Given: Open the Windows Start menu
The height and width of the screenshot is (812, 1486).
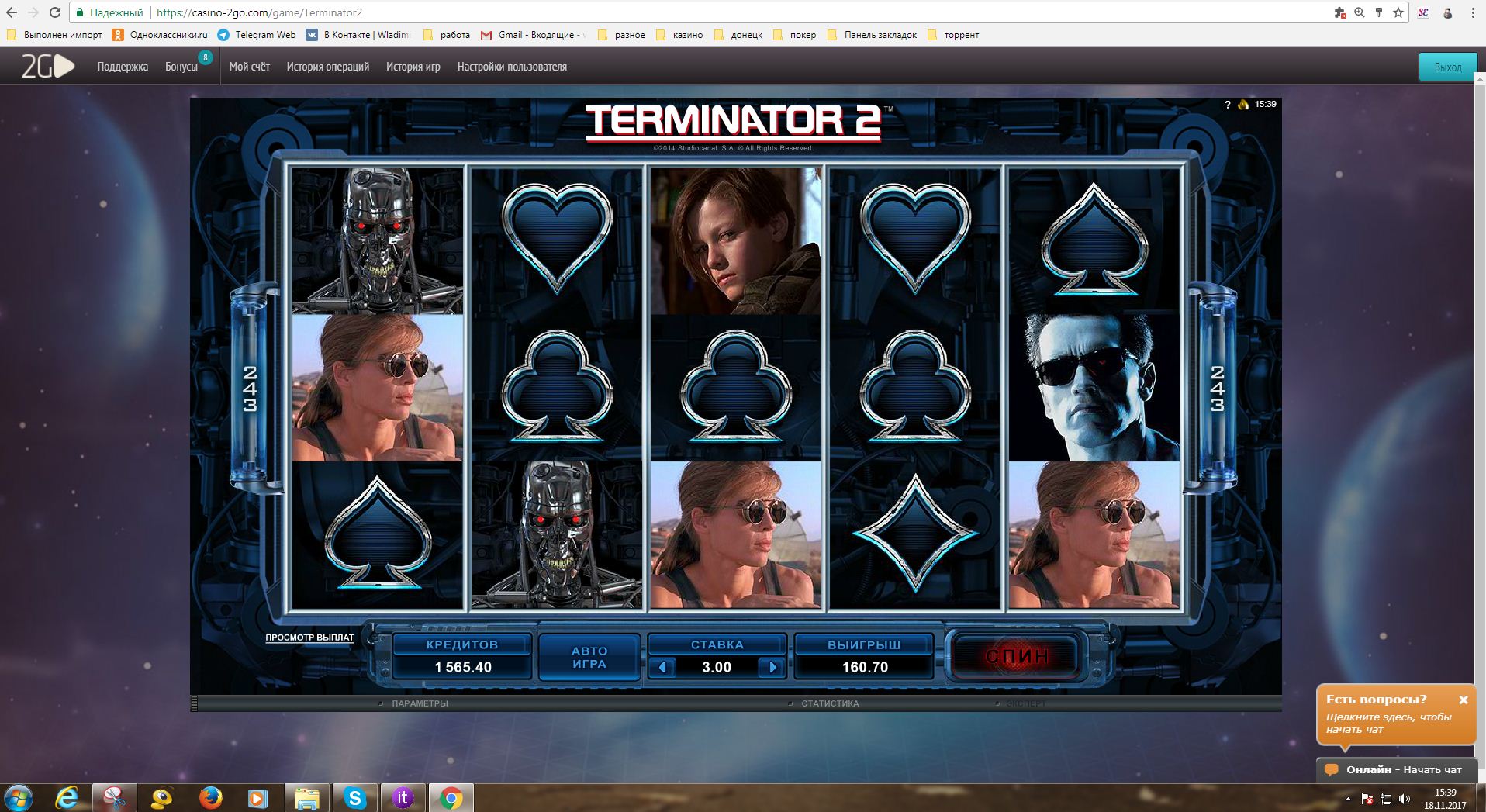Looking at the screenshot, I should [x=19, y=798].
